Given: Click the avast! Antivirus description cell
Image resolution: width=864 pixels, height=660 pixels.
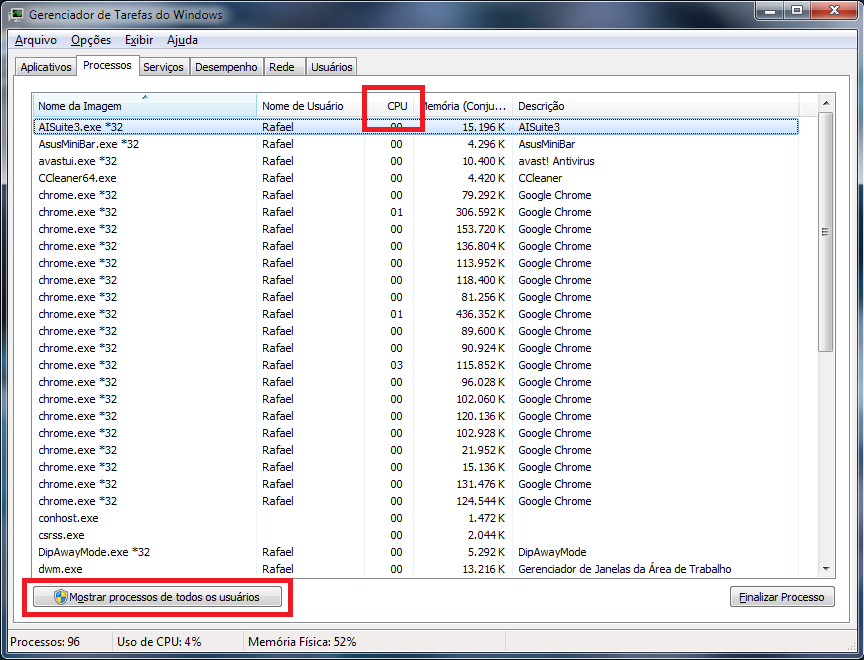Looking at the screenshot, I should (557, 161).
